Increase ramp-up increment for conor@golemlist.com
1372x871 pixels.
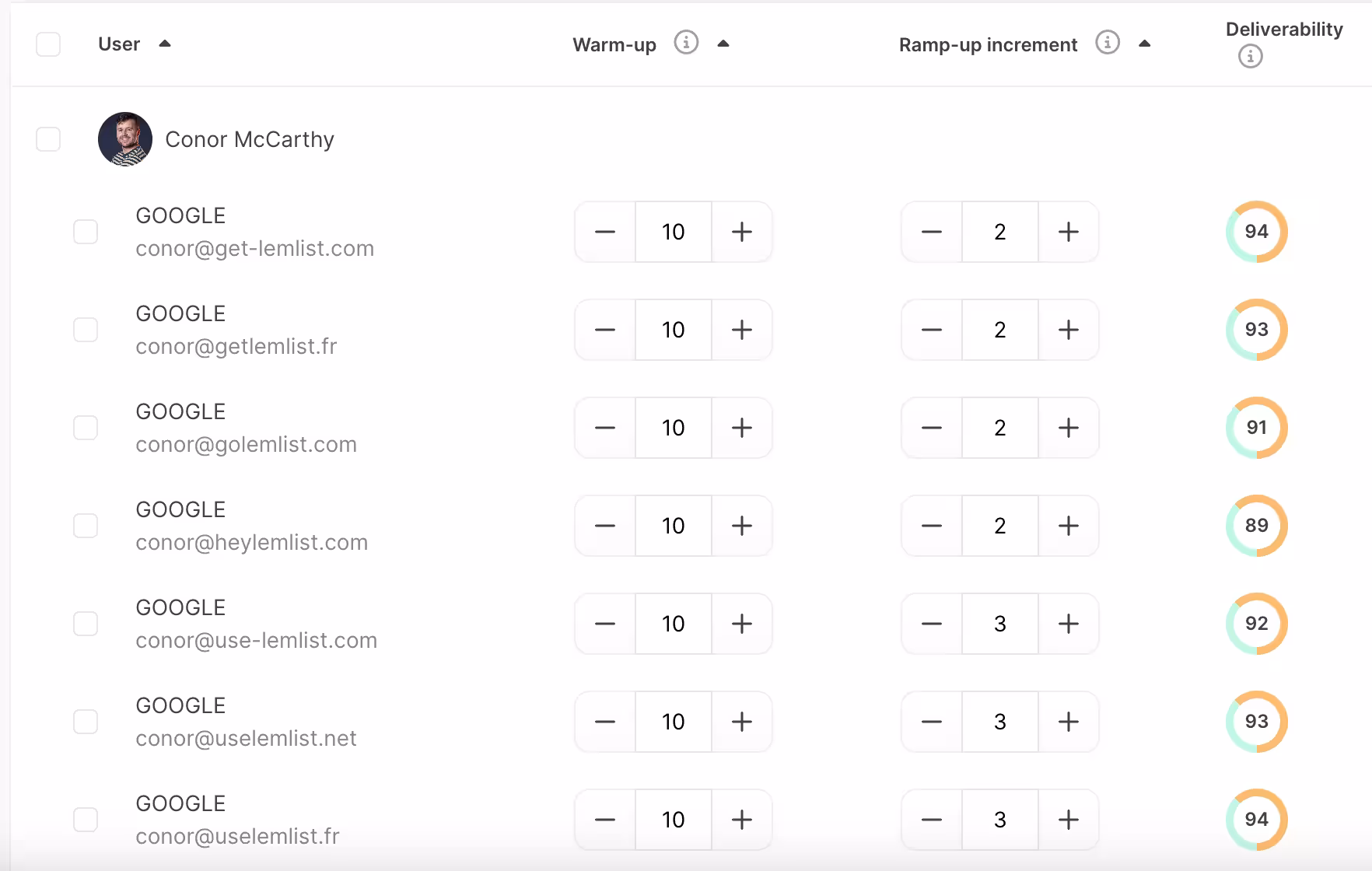[x=1069, y=428]
